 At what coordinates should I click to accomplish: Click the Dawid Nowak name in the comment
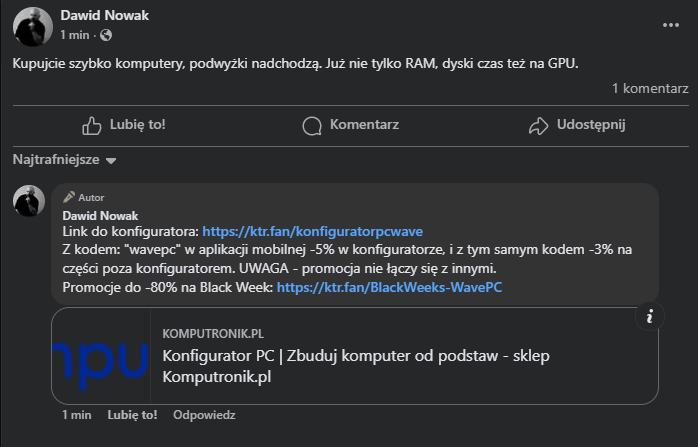tap(100, 214)
